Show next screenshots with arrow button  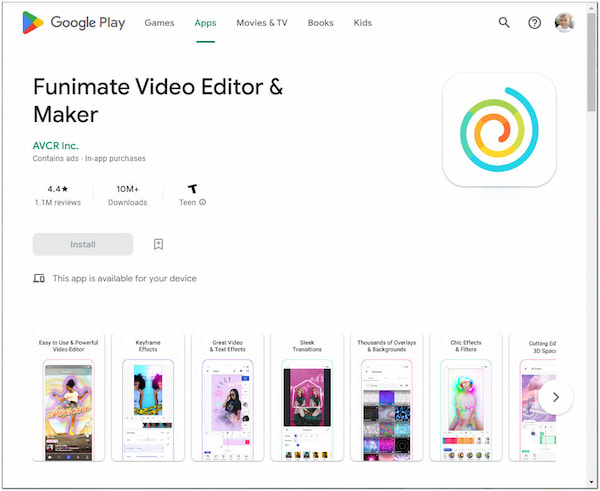click(x=556, y=397)
